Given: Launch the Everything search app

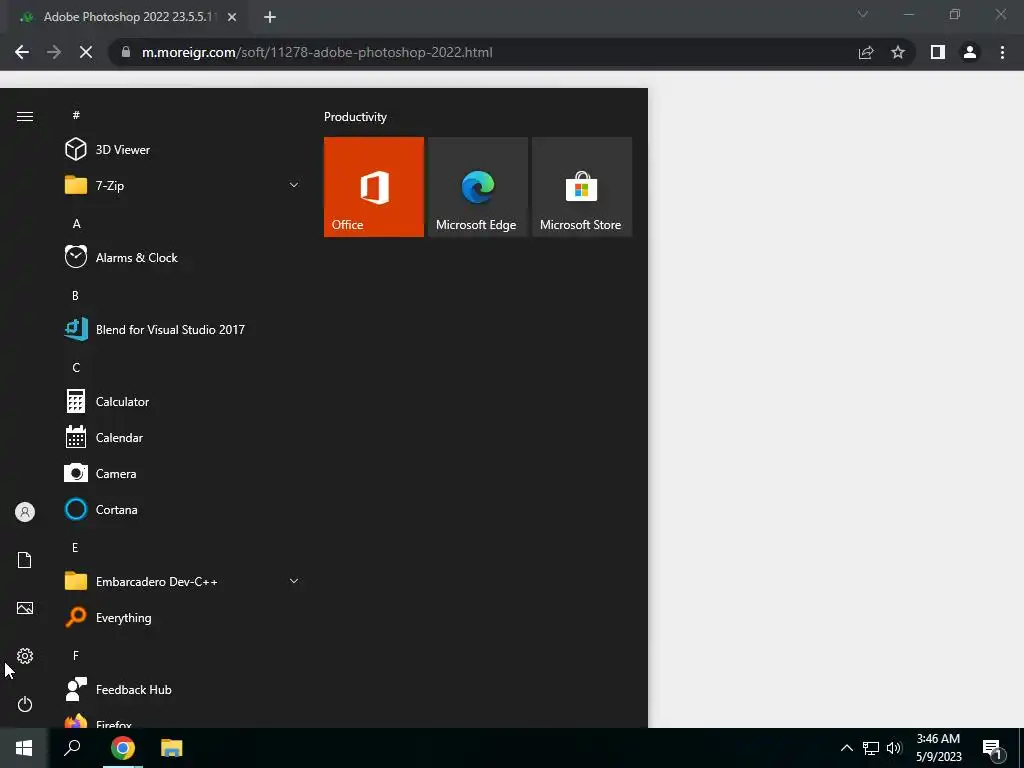Looking at the screenshot, I should tap(183, 617).
